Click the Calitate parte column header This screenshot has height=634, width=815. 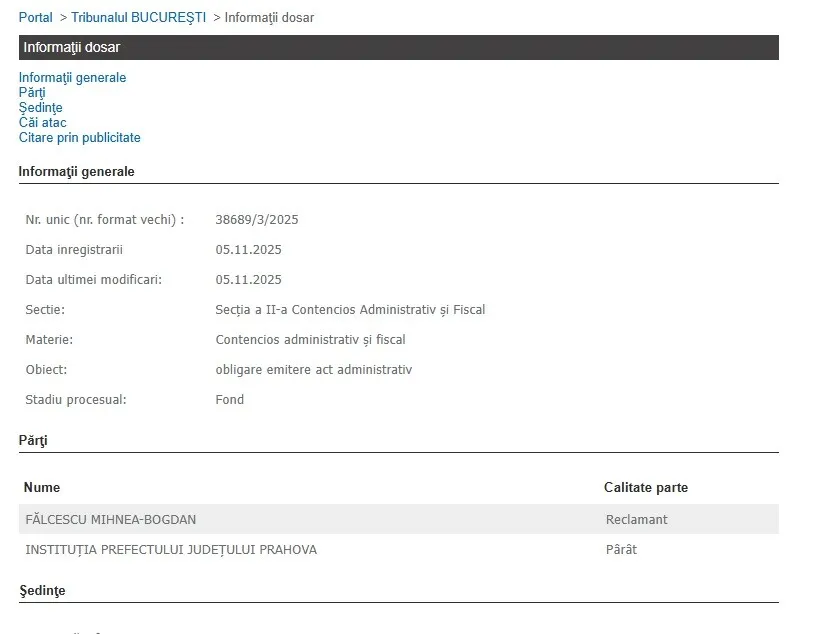point(645,488)
